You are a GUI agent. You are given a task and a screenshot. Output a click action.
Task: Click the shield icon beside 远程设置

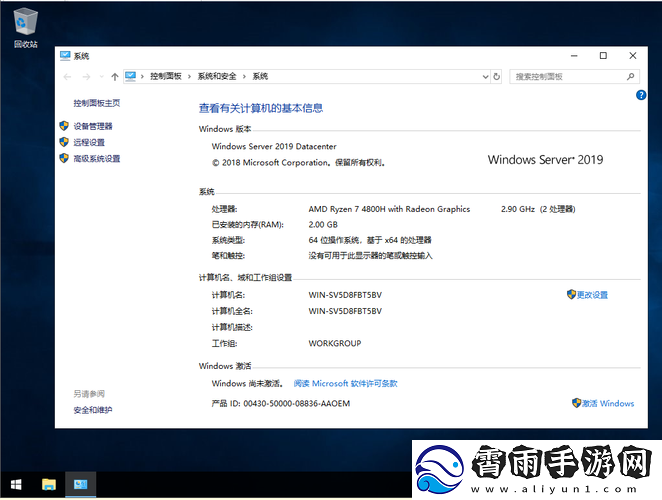click(x=64, y=142)
